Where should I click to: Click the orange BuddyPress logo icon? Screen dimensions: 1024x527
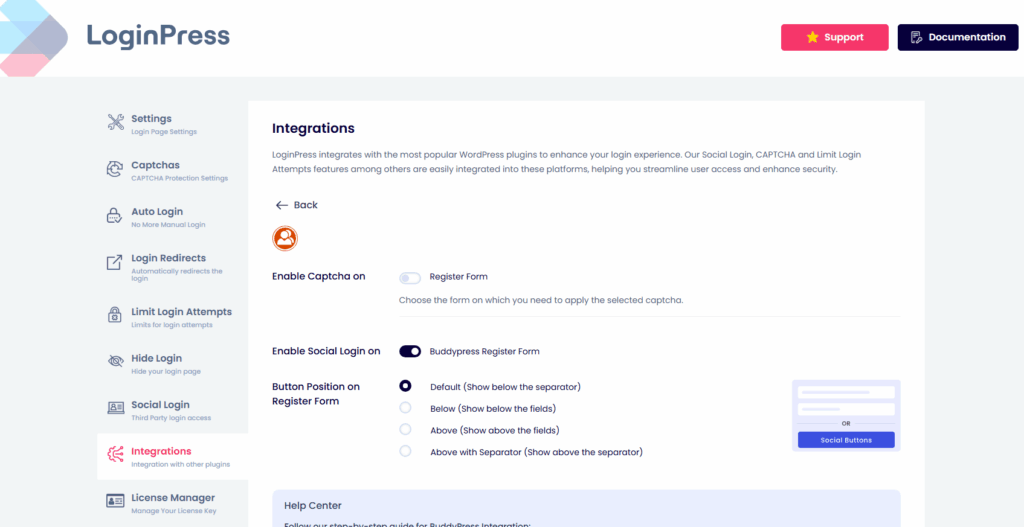[x=285, y=238]
